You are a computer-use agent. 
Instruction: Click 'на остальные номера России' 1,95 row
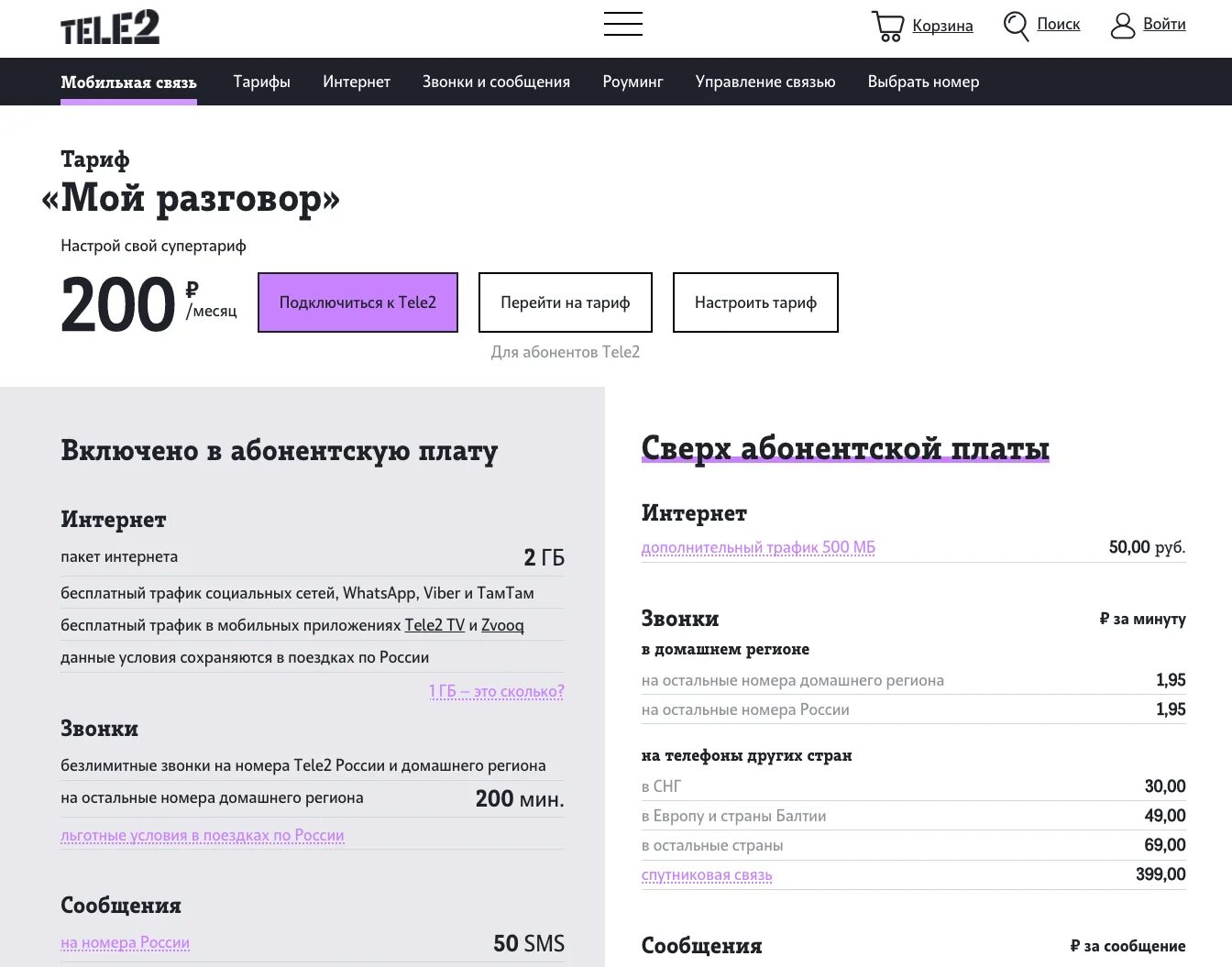coord(914,709)
